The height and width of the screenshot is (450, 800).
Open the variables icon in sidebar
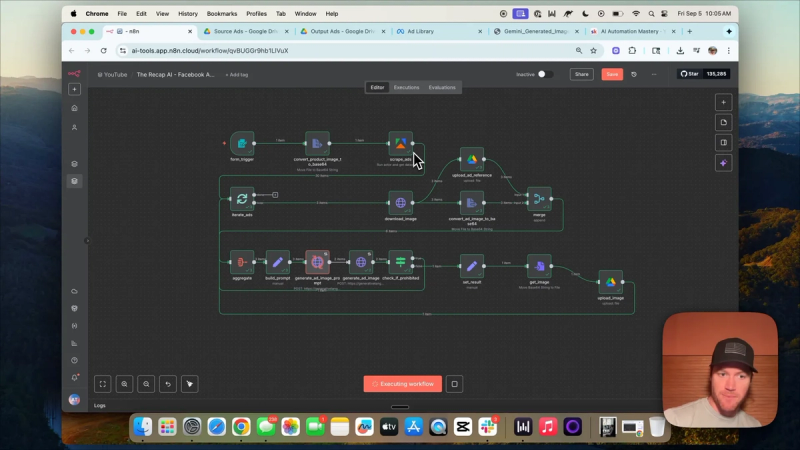(x=74, y=326)
